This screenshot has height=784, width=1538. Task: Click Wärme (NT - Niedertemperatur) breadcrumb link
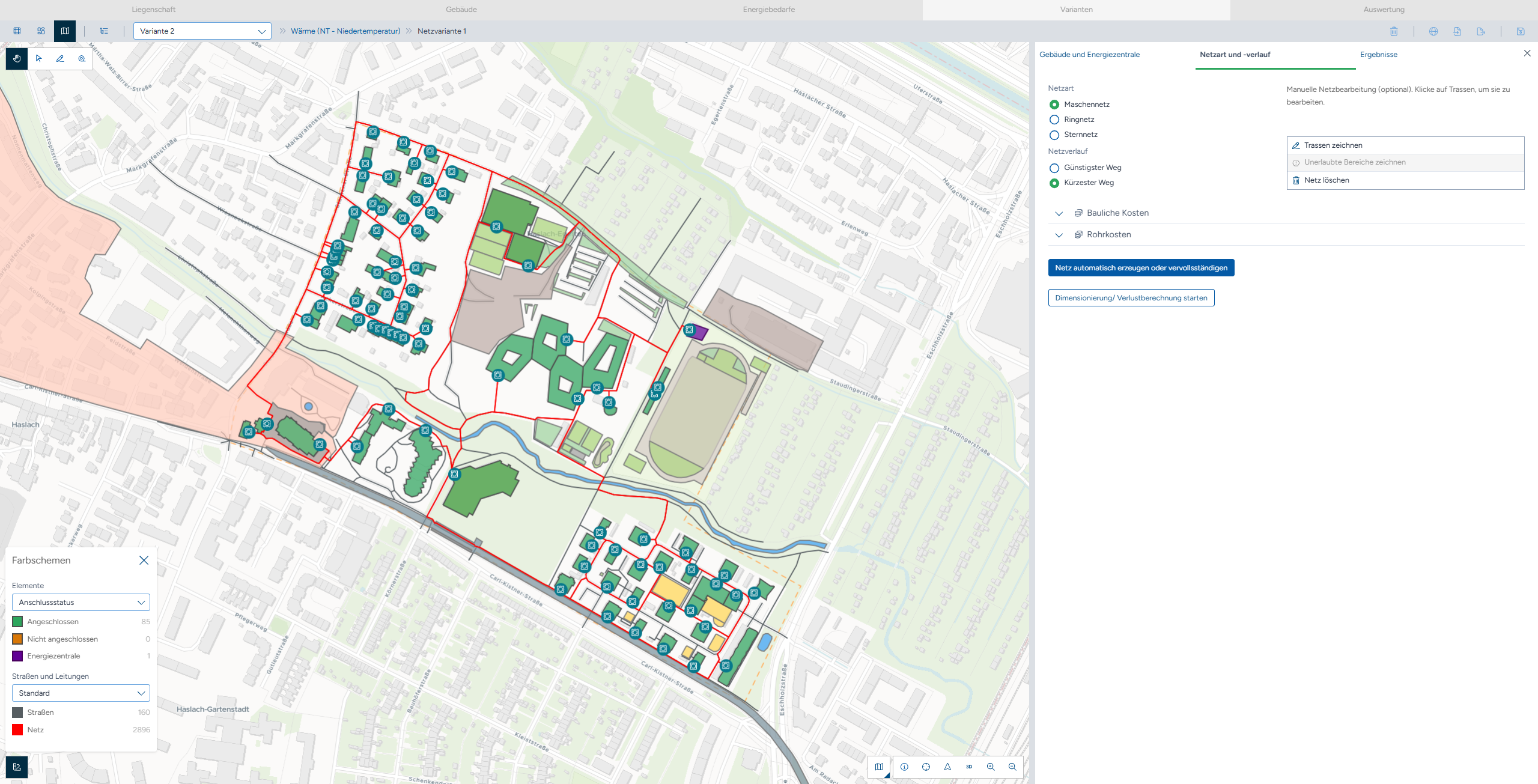[345, 31]
